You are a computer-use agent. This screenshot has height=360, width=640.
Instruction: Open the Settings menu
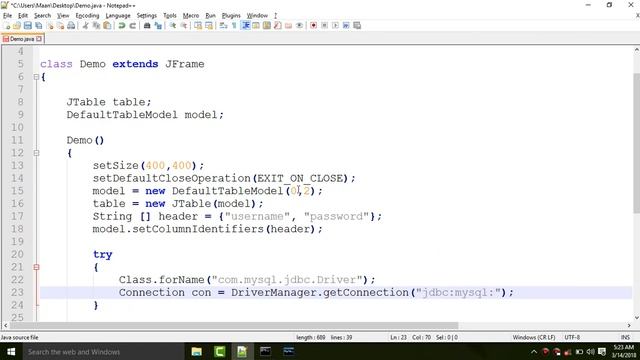tap(147, 16)
